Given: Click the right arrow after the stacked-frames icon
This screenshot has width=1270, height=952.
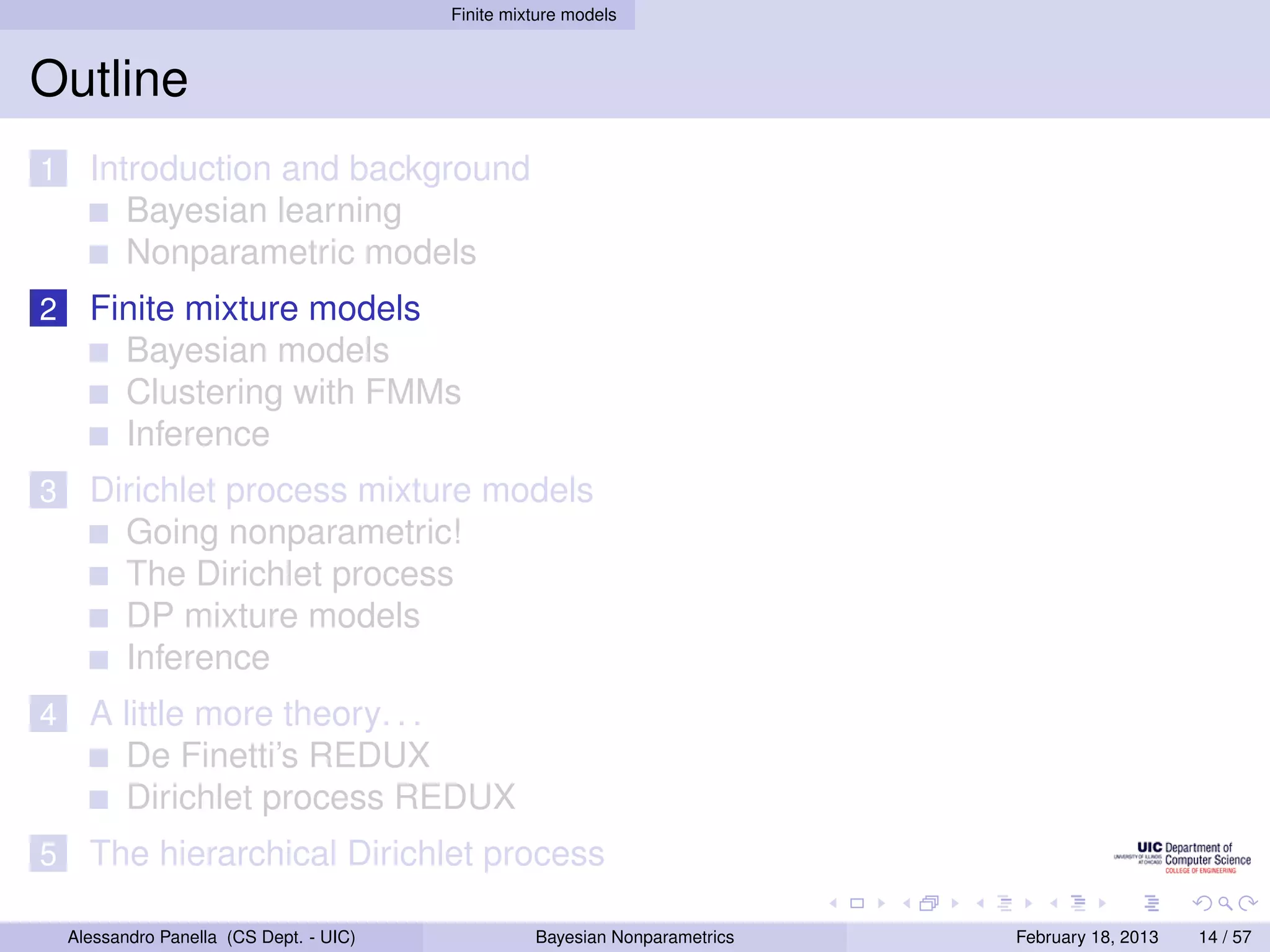Looking at the screenshot, I should [x=955, y=904].
